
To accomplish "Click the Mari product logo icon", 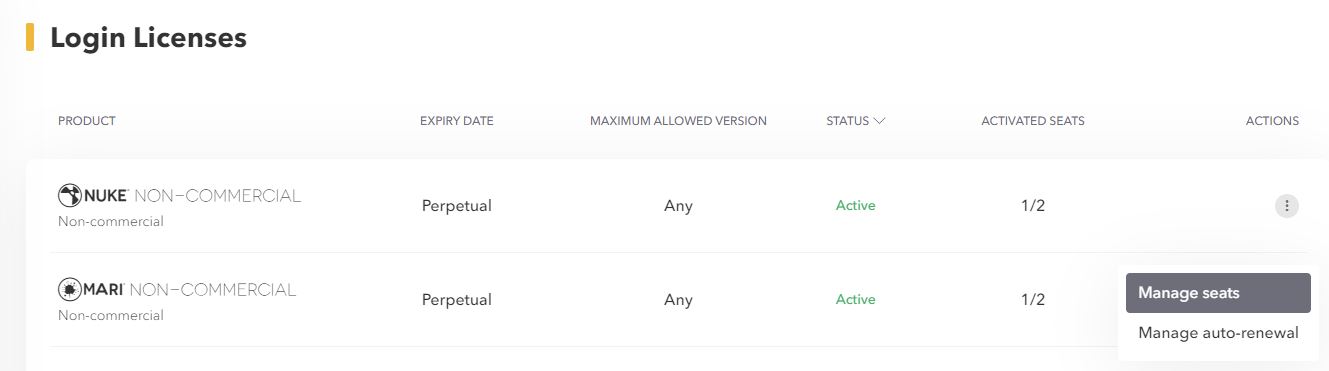I will (70, 290).
